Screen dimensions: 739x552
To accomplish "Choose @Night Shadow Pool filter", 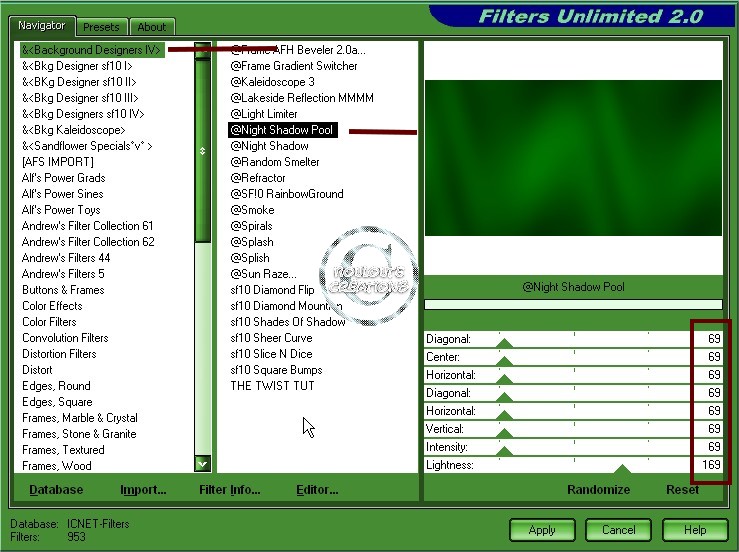I will (282, 130).
